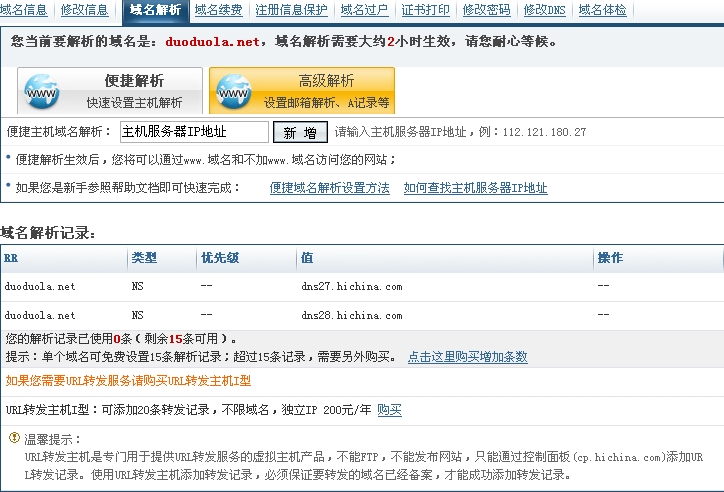This screenshot has width=724, height=492.
Task: Open 便捷域名解析设置方法 help link
Action: tap(330, 188)
